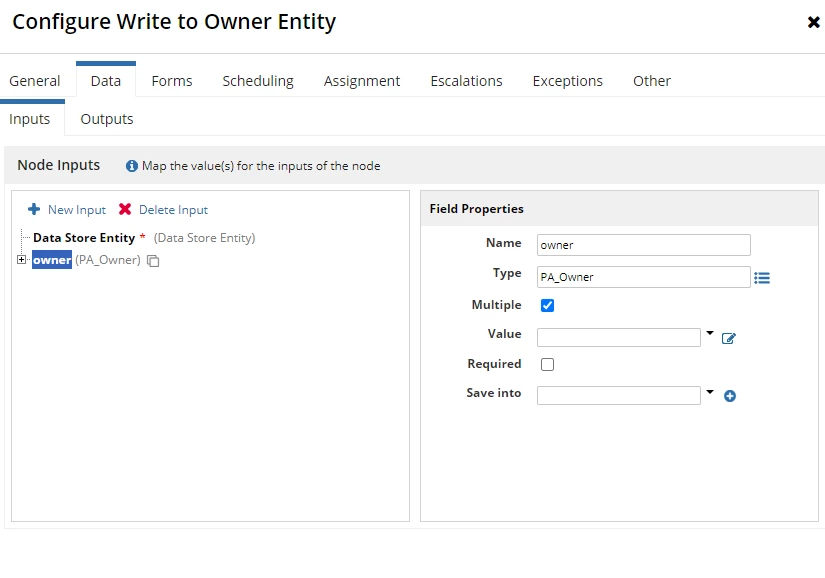The height and width of the screenshot is (578, 825).
Task: Open the Save into dropdown arrow
Action: [x=710, y=392]
